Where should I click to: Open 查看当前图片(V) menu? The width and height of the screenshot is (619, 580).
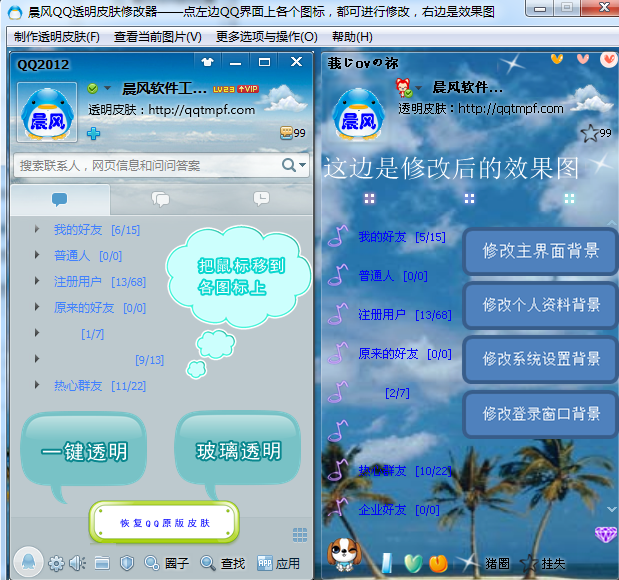(x=158, y=37)
